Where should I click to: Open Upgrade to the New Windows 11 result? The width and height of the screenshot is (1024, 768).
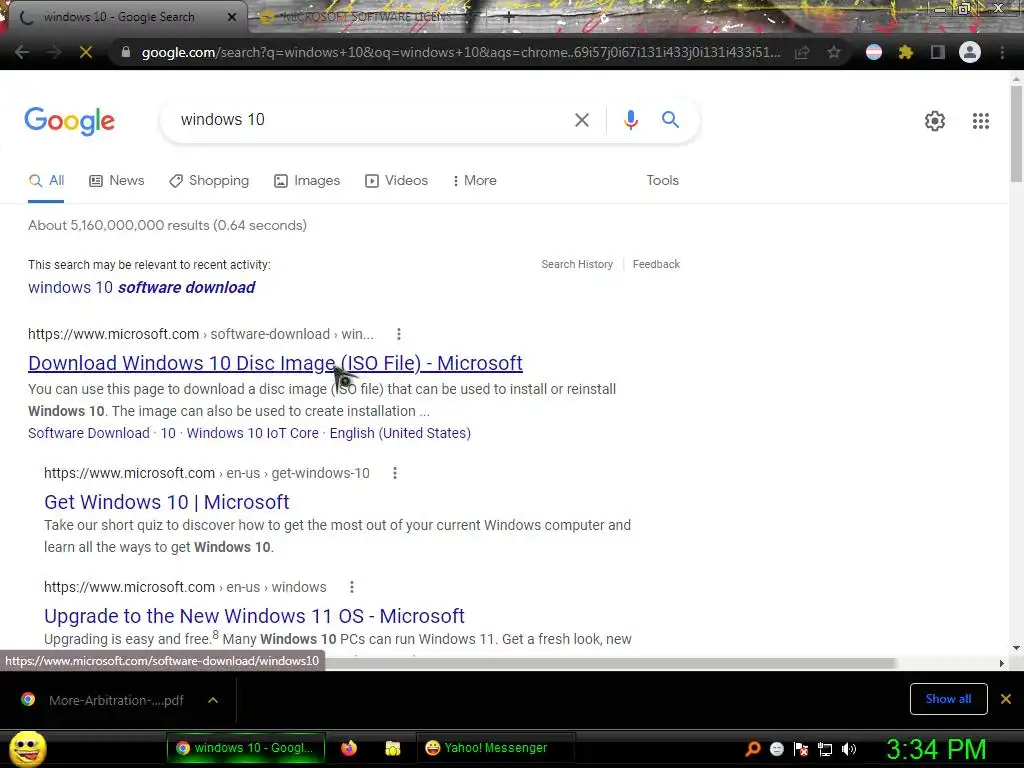[x=254, y=616]
